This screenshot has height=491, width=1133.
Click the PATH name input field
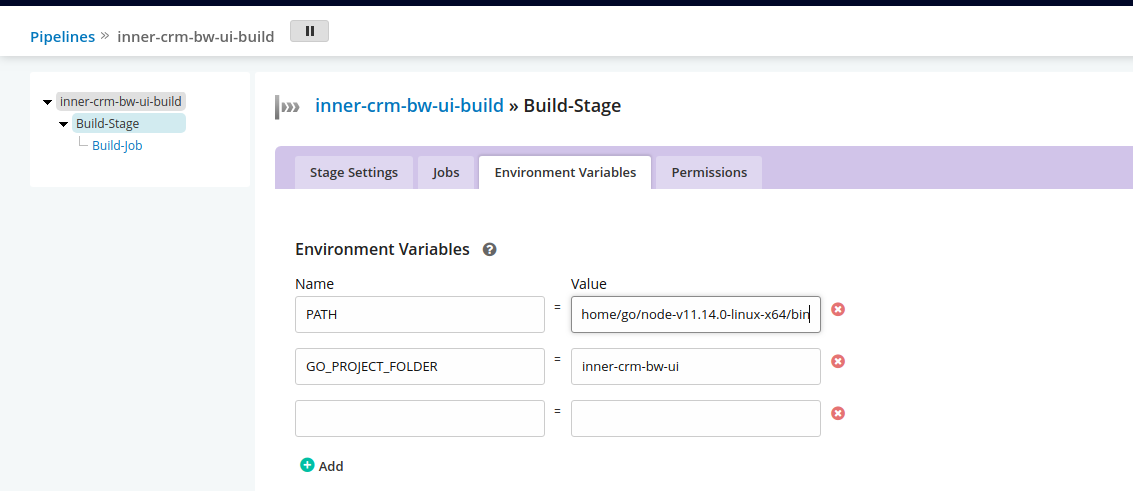(420, 315)
